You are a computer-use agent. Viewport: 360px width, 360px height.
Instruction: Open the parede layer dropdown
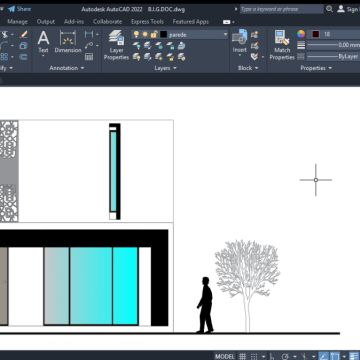(x=225, y=35)
